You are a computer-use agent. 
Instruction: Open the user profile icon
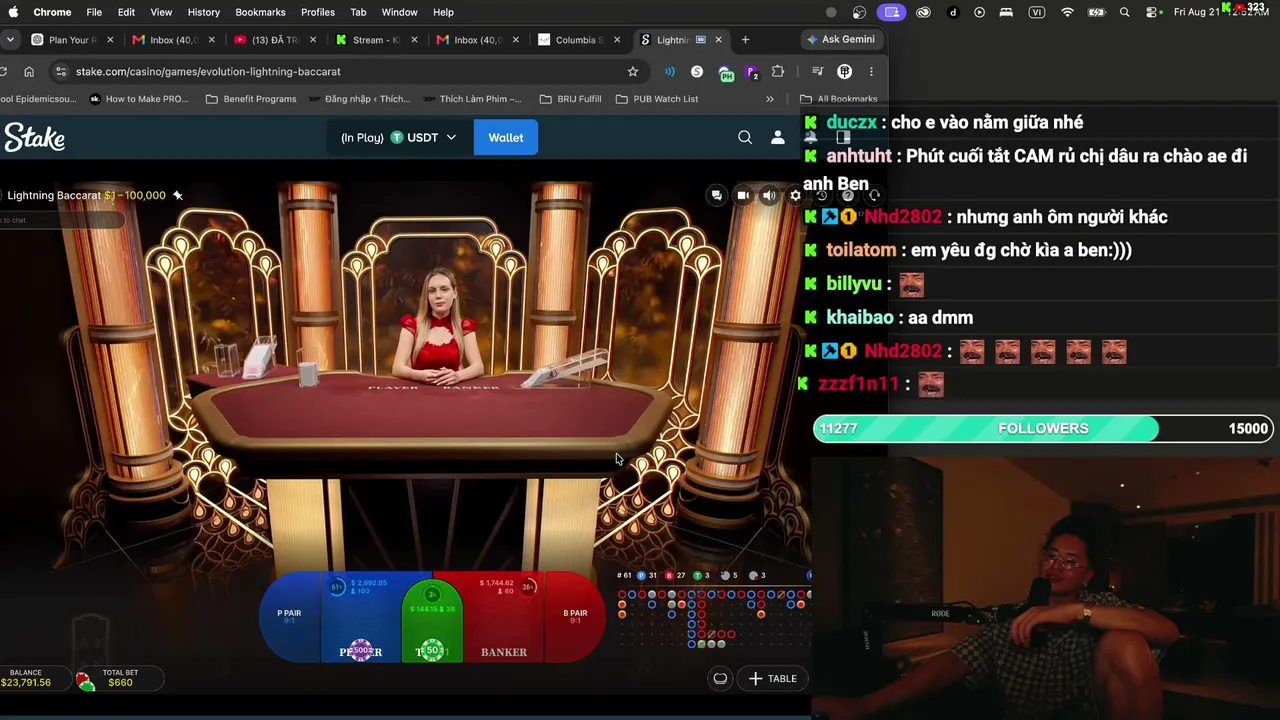778,137
